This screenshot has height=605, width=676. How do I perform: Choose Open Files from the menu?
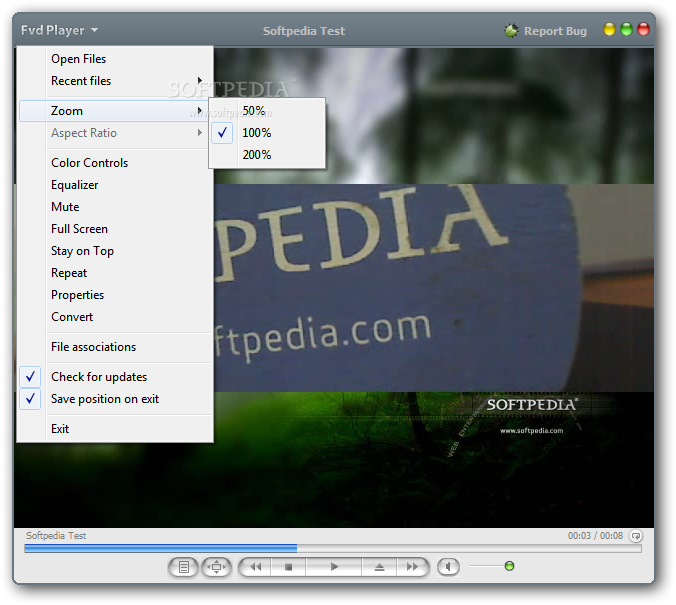[x=114, y=59]
